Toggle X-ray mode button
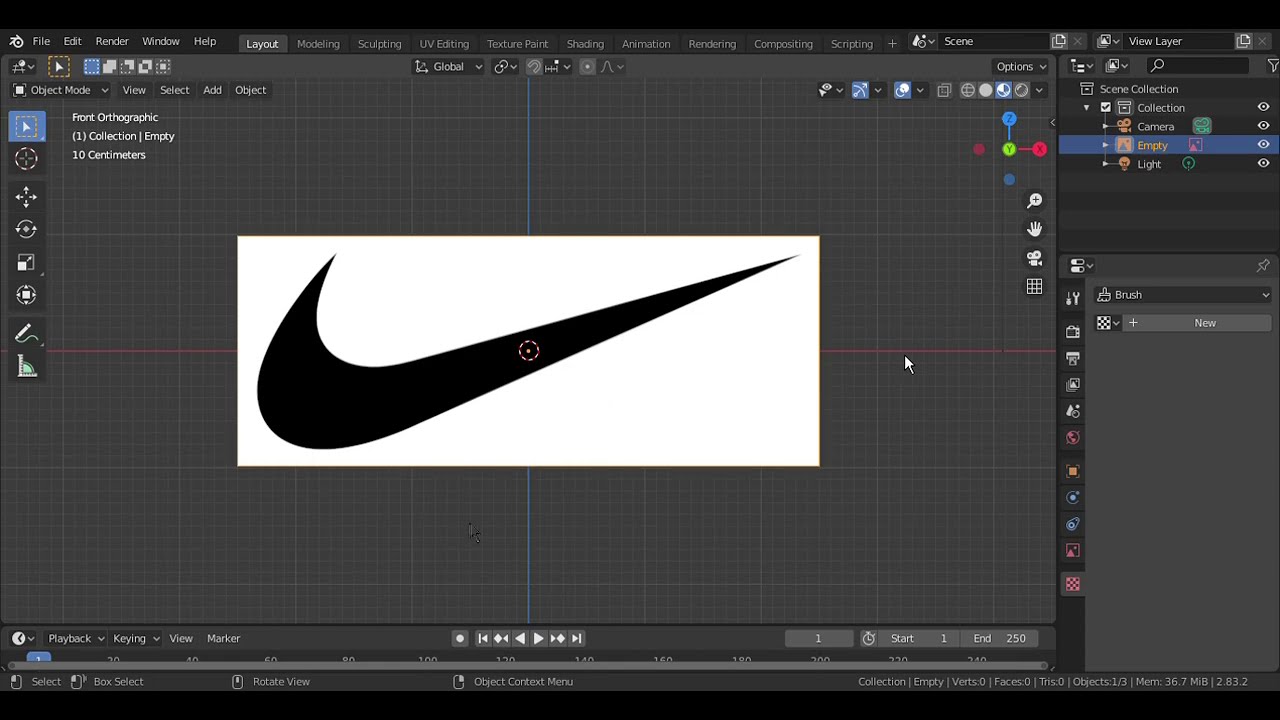Viewport: 1280px width, 720px height. [x=944, y=90]
